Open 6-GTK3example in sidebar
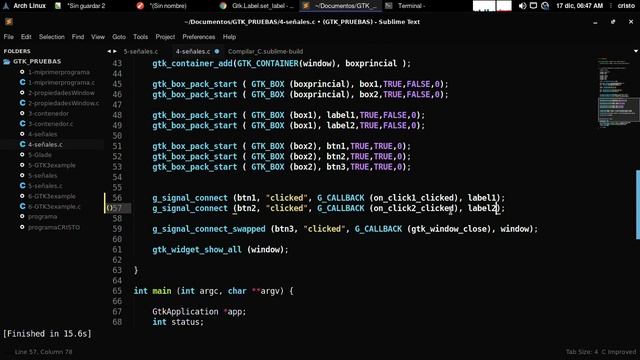The height and width of the screenshot is (360, 640). (x=51, y=196)
